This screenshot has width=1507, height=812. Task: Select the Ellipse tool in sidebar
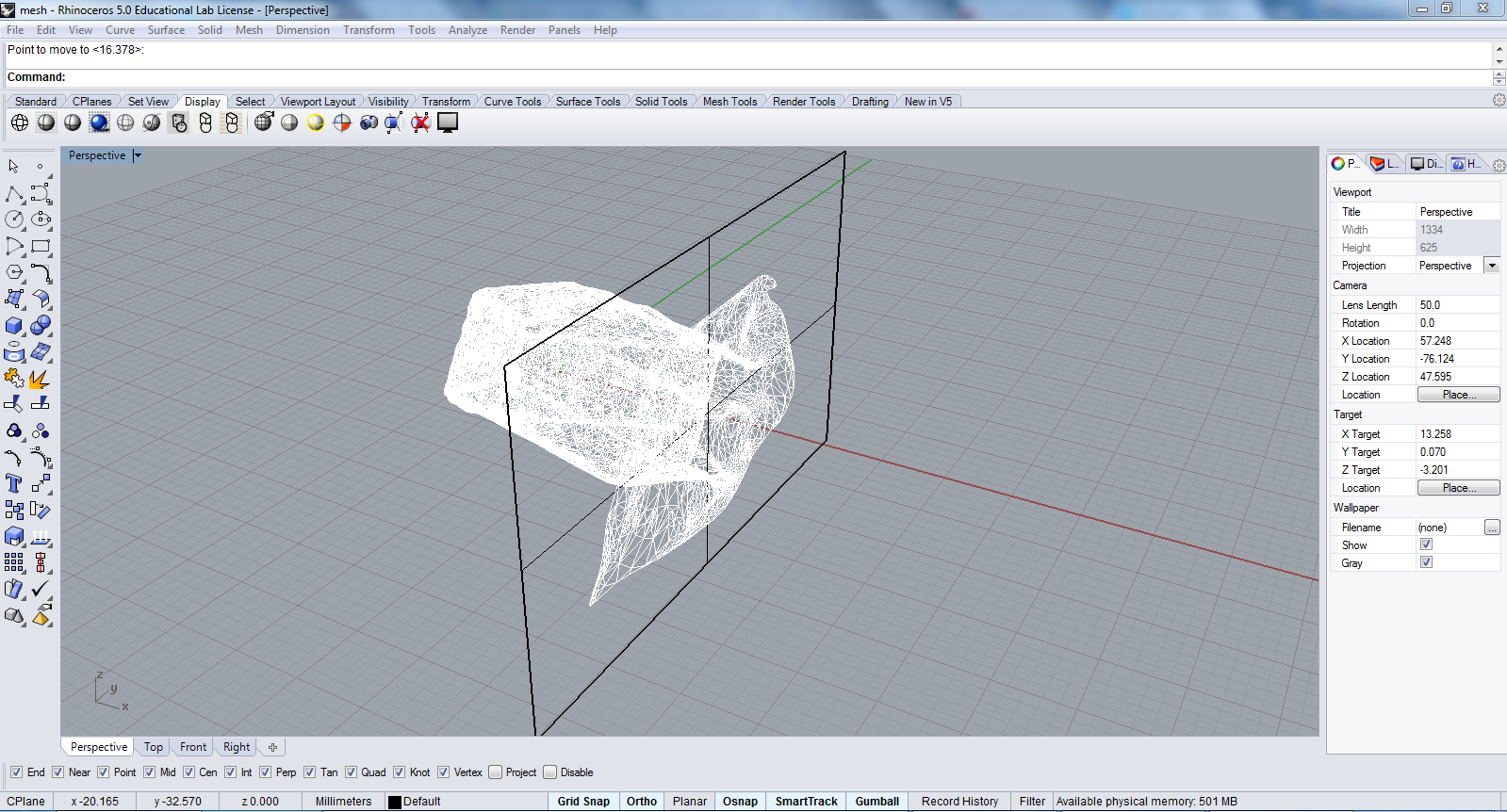pos(41,219)
